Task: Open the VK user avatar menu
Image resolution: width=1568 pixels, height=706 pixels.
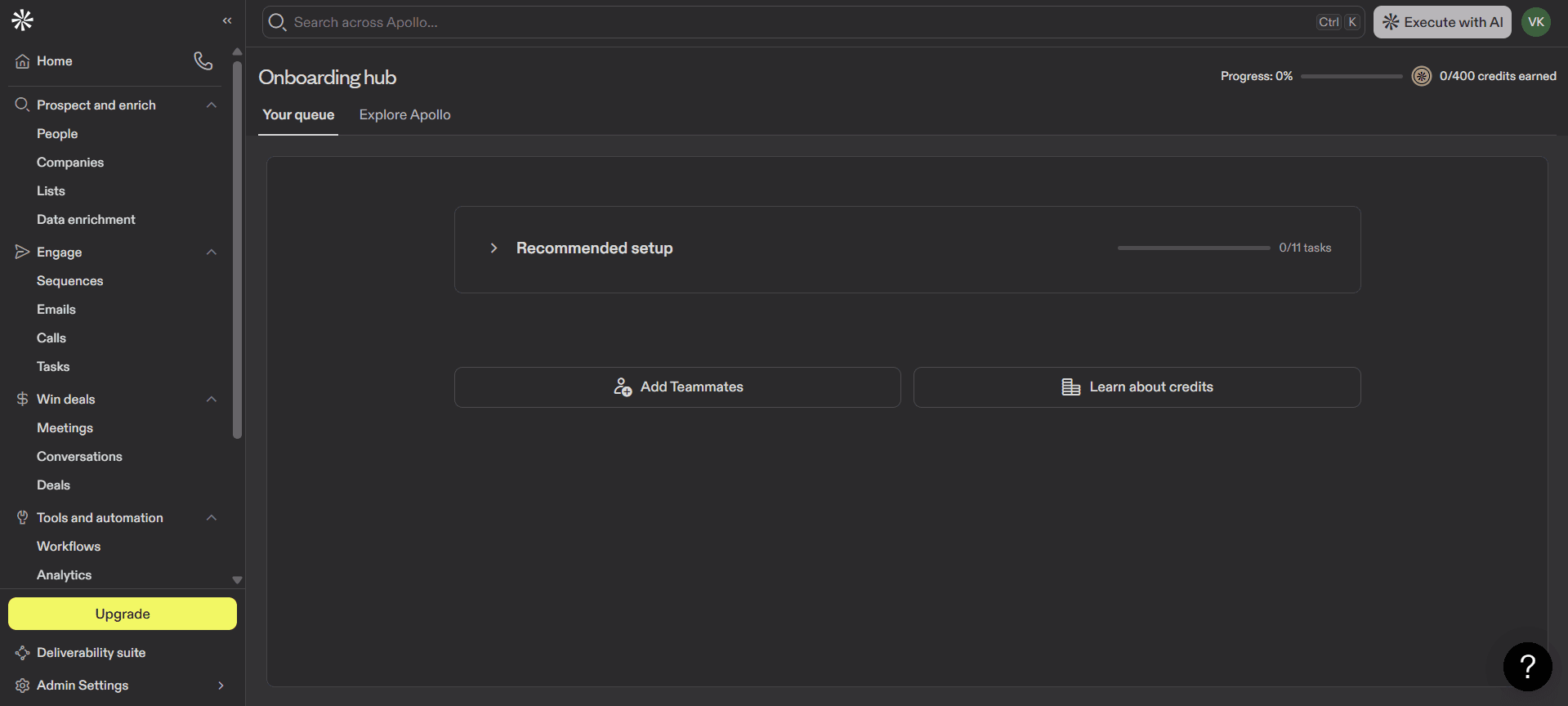Action: click(1536, 22)
